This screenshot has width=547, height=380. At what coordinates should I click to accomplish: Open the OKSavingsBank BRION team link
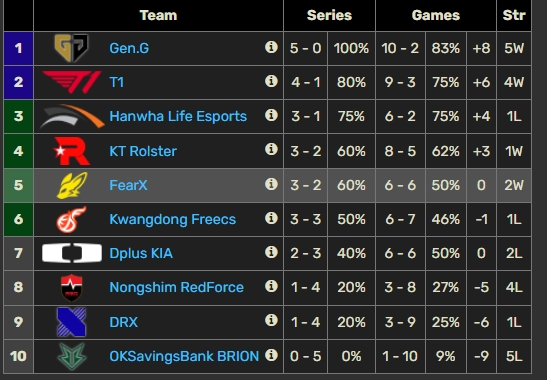184,356
